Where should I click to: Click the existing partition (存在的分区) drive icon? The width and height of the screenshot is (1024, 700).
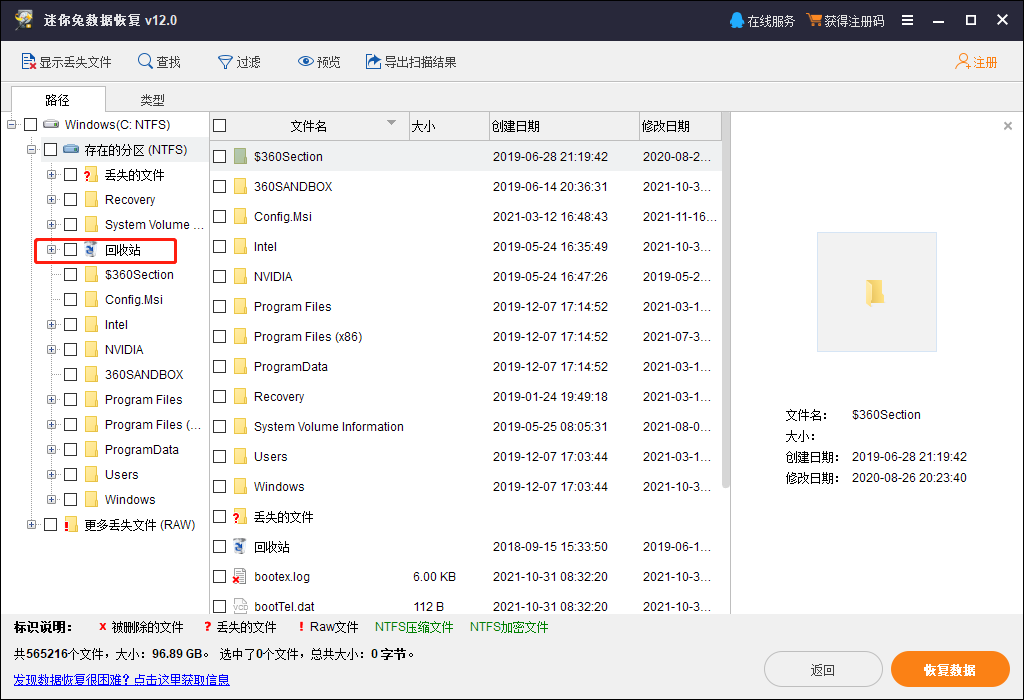point(71,150)
